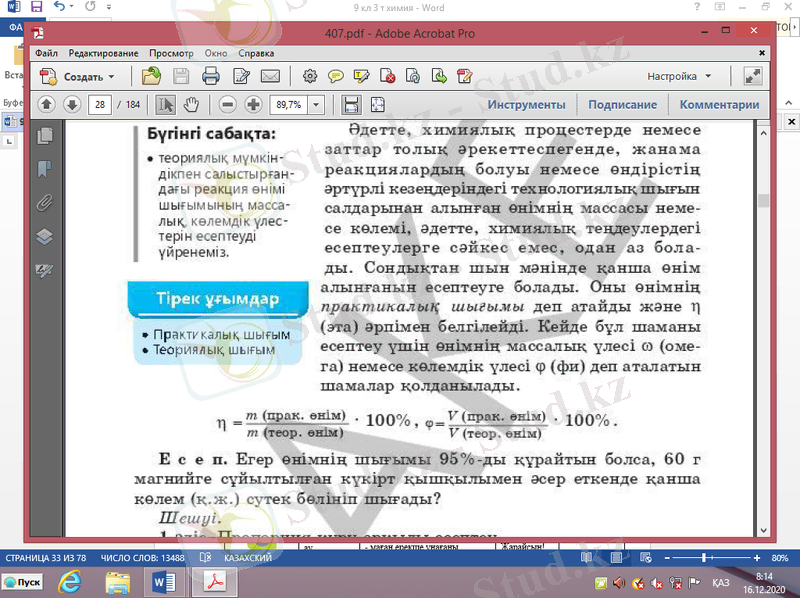
Task: Open the Просмотр menu
Action: (x=171, y=52)
